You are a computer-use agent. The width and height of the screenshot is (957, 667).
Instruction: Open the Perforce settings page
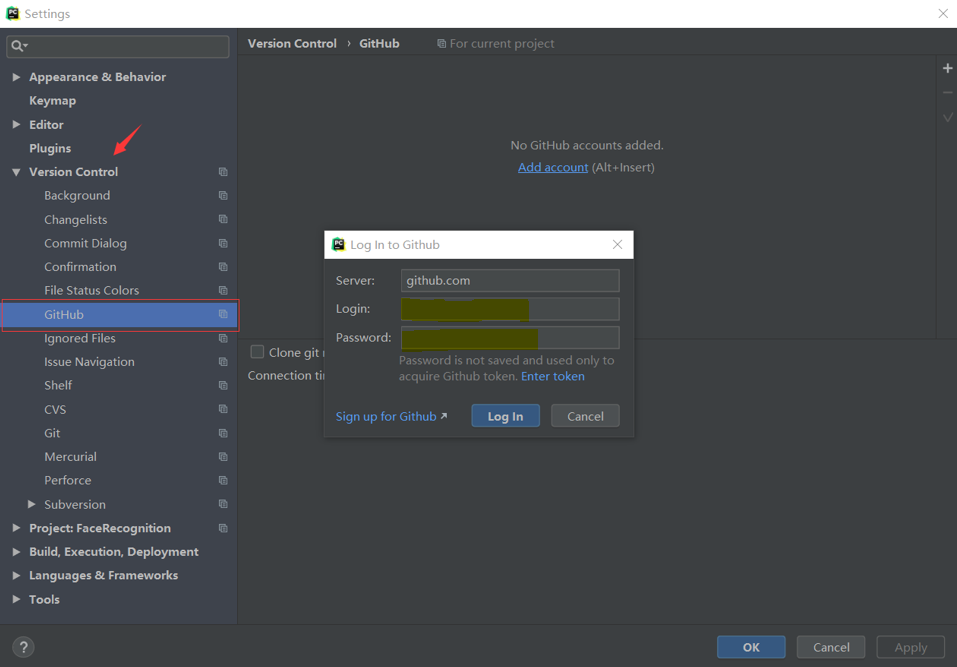[x=67, y=480]
